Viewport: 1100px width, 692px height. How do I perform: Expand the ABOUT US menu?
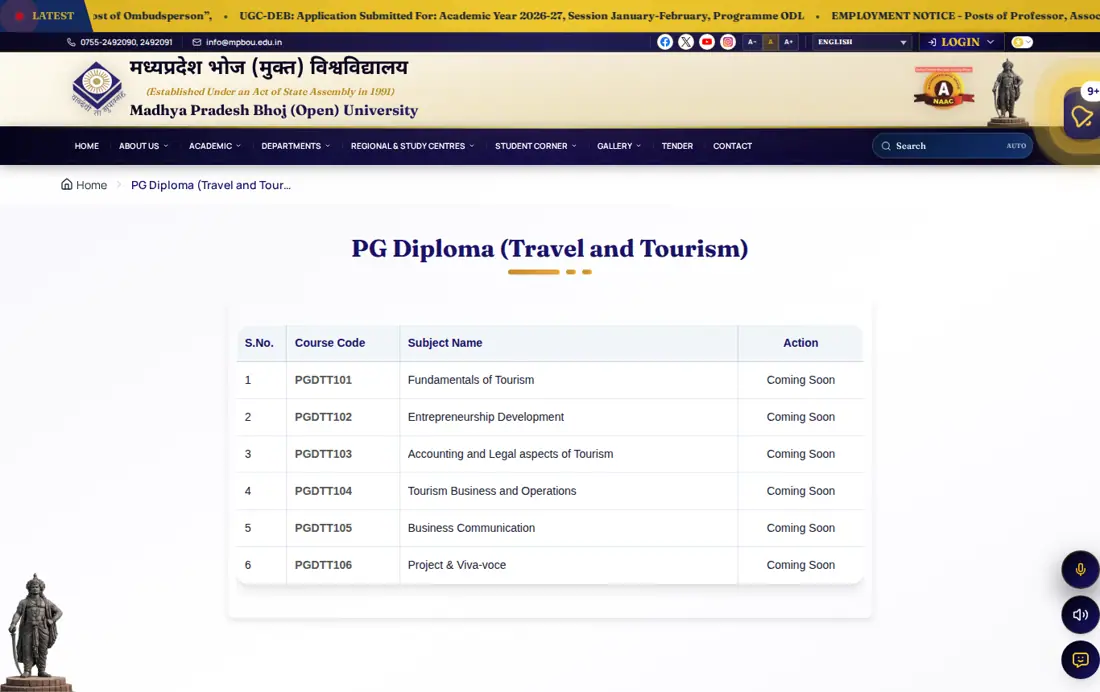click(x=143, y=146)
